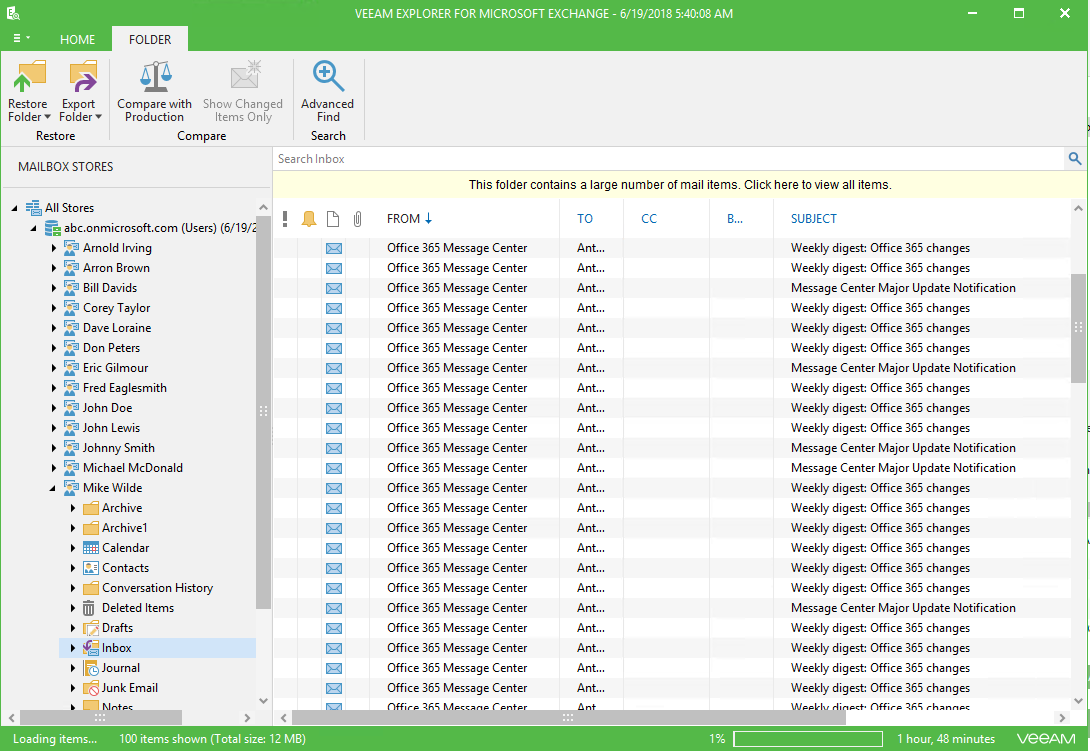Click the large-folder notice to view all items
Viewport: 1090px width, 751px height.
coord(680,185)
